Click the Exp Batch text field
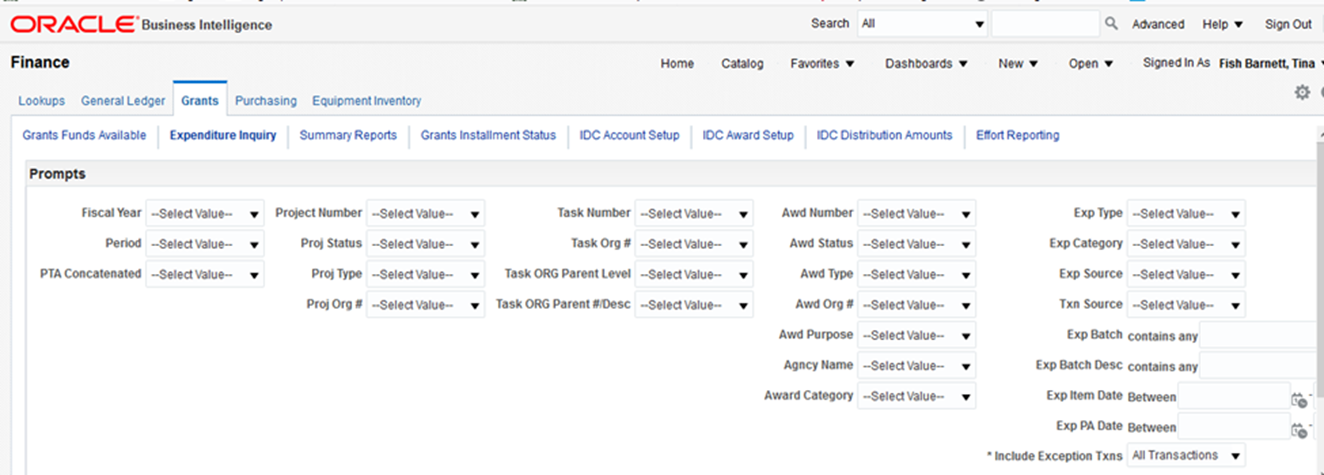The height and width of the screenshot is (475, 1324). click(1260, 336)
